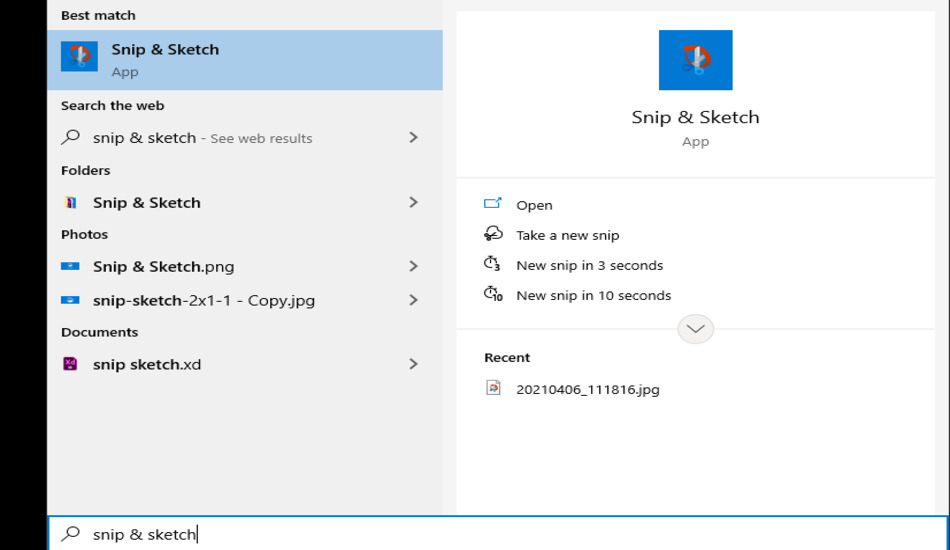Choose New snip in 3 seconds

tap(589, 265)
